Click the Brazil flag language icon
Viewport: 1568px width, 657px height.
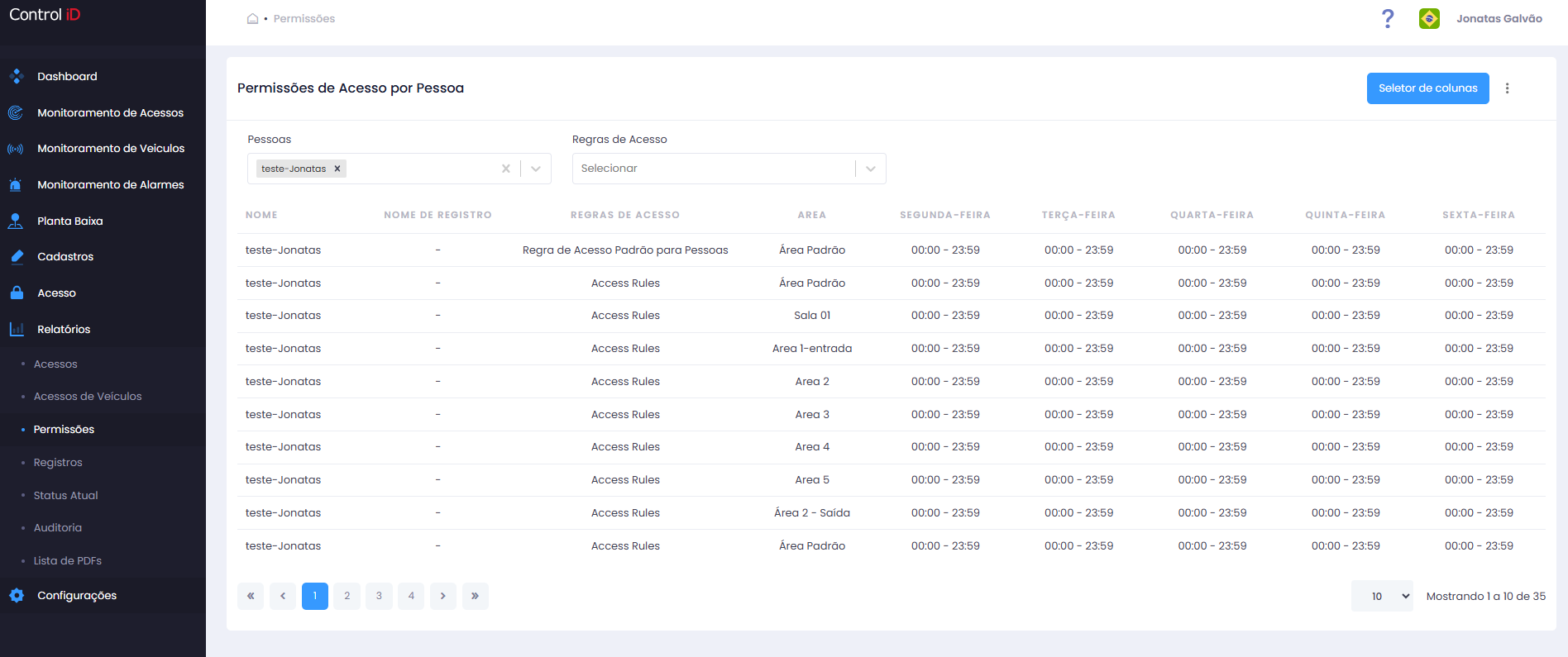[x=1429, y=18]
